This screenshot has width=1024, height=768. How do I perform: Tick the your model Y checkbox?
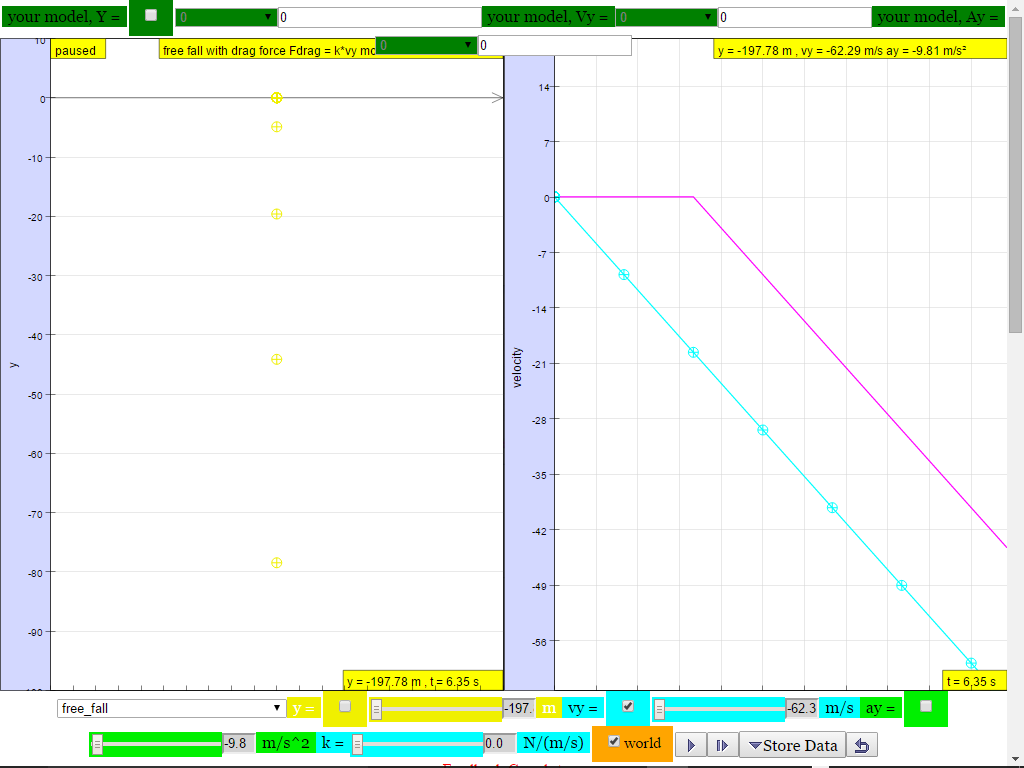coord(151,15)
